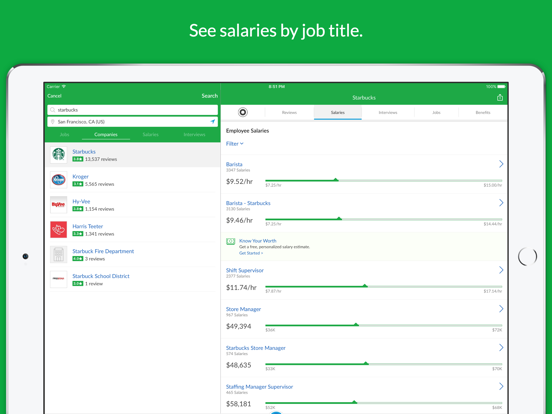Tap the share icon beside Starbucks title
Viewport: 552px width, 414px height.
tap(500, 98)
